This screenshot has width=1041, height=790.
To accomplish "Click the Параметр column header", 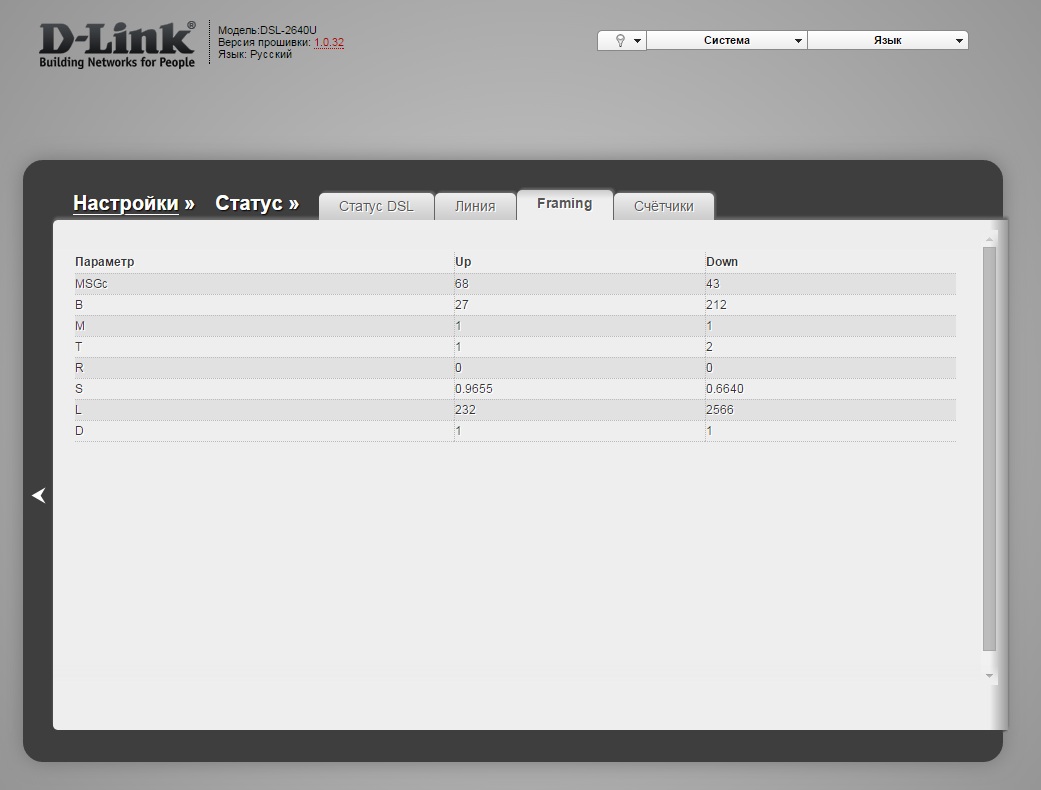I will 104,262.
